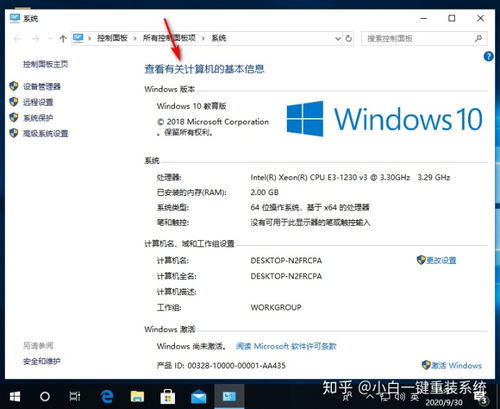Image resolution: width=500 pixels, height=409 pixels.
Task: Open 高级系统设置 in the sidebar
Action: pyautogui.click(x=46, y=134)
